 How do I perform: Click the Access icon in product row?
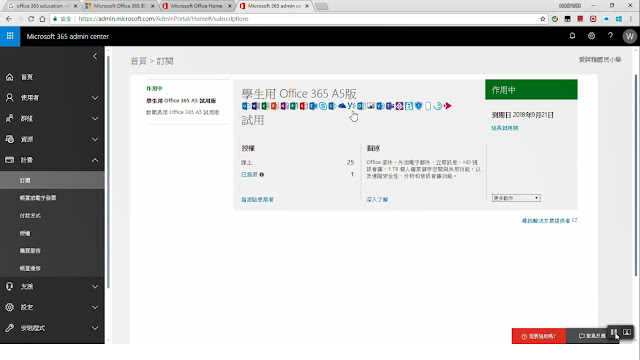[303, 106]
